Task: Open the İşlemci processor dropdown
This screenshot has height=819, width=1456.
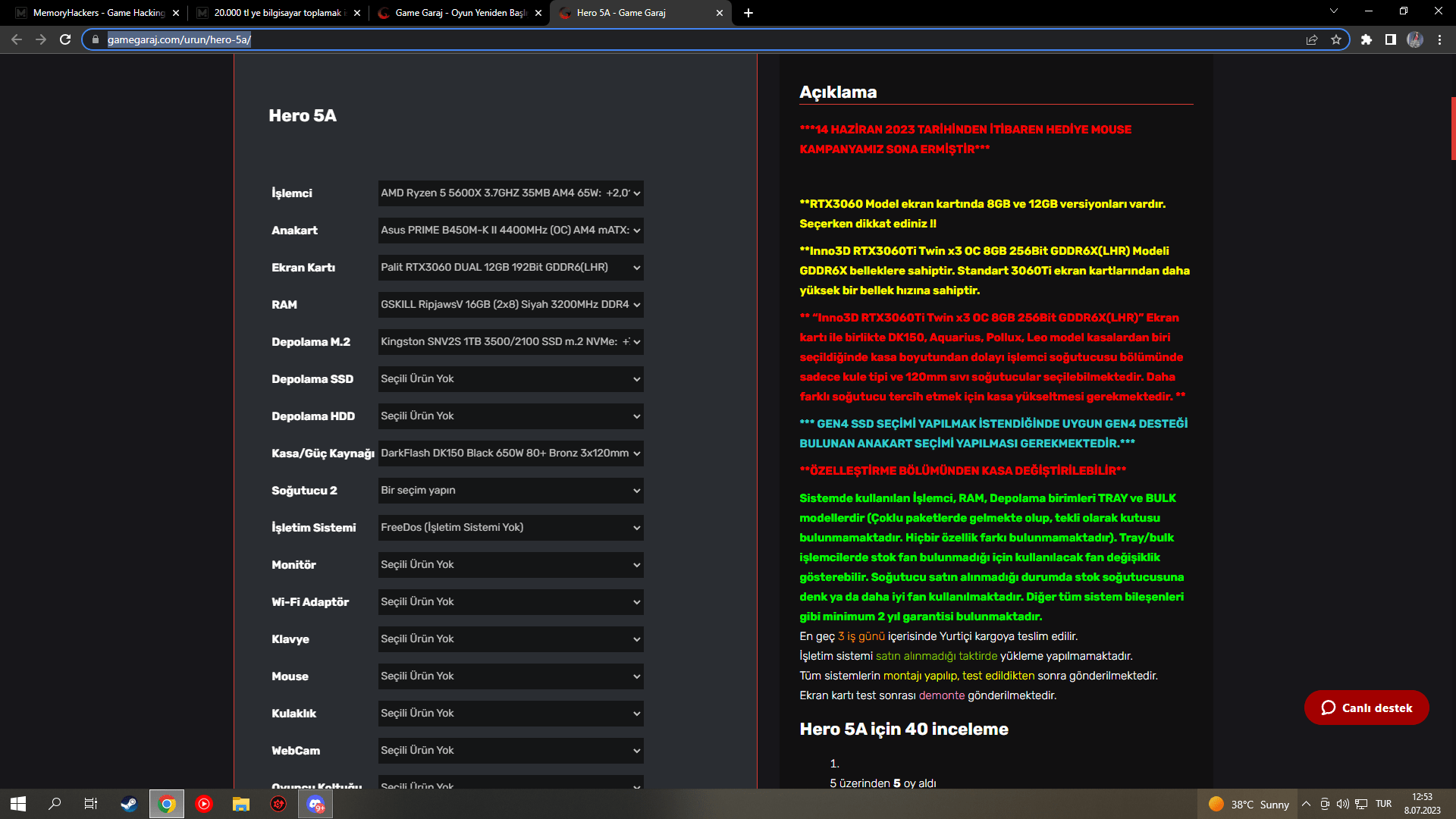Action: coord(510,193)
